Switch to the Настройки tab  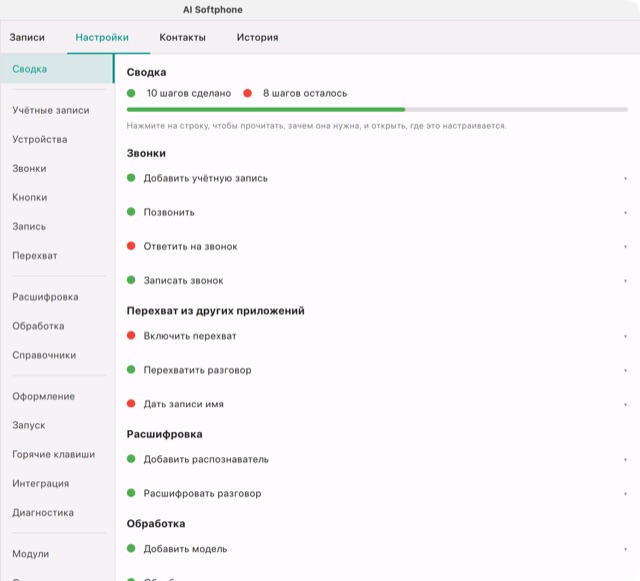pos(102,37)
